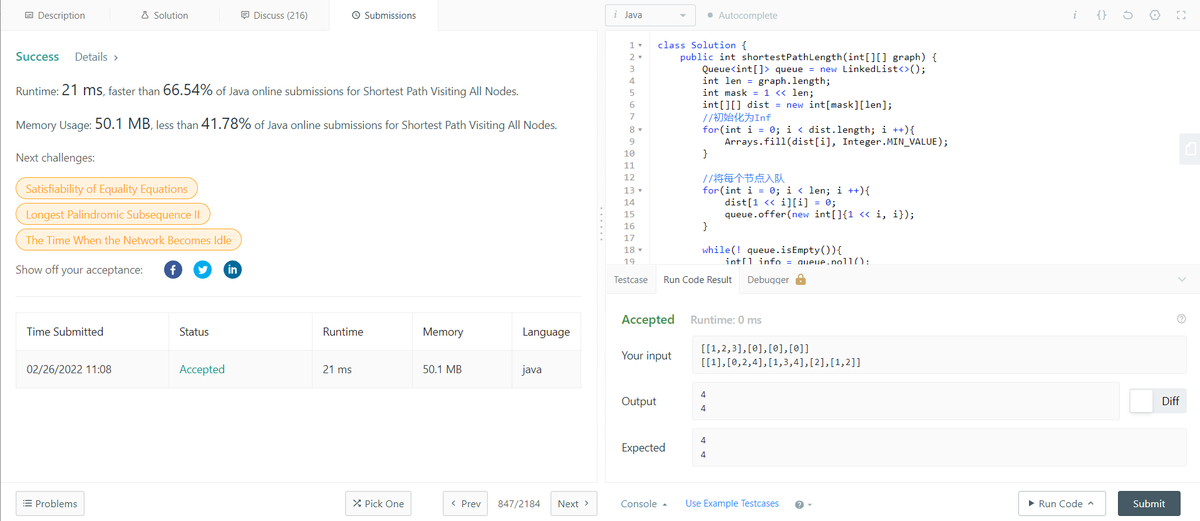Image resolution: width=1200 pixels, height=521 pixels.
Task: Open the Java language dropdown
Action: (x=651, y=16)
